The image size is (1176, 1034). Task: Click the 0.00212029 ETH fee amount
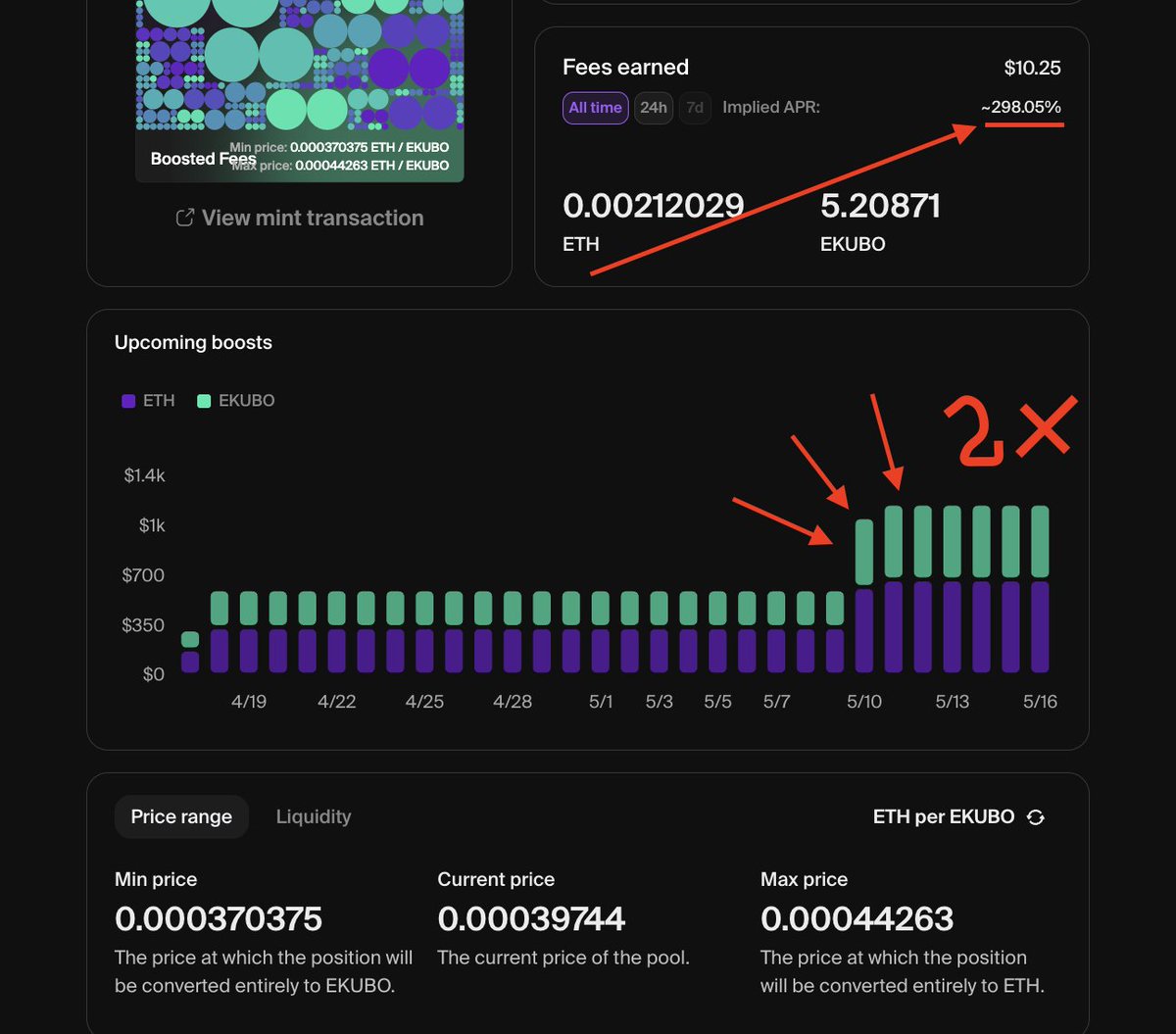click(x=654, y=206)
